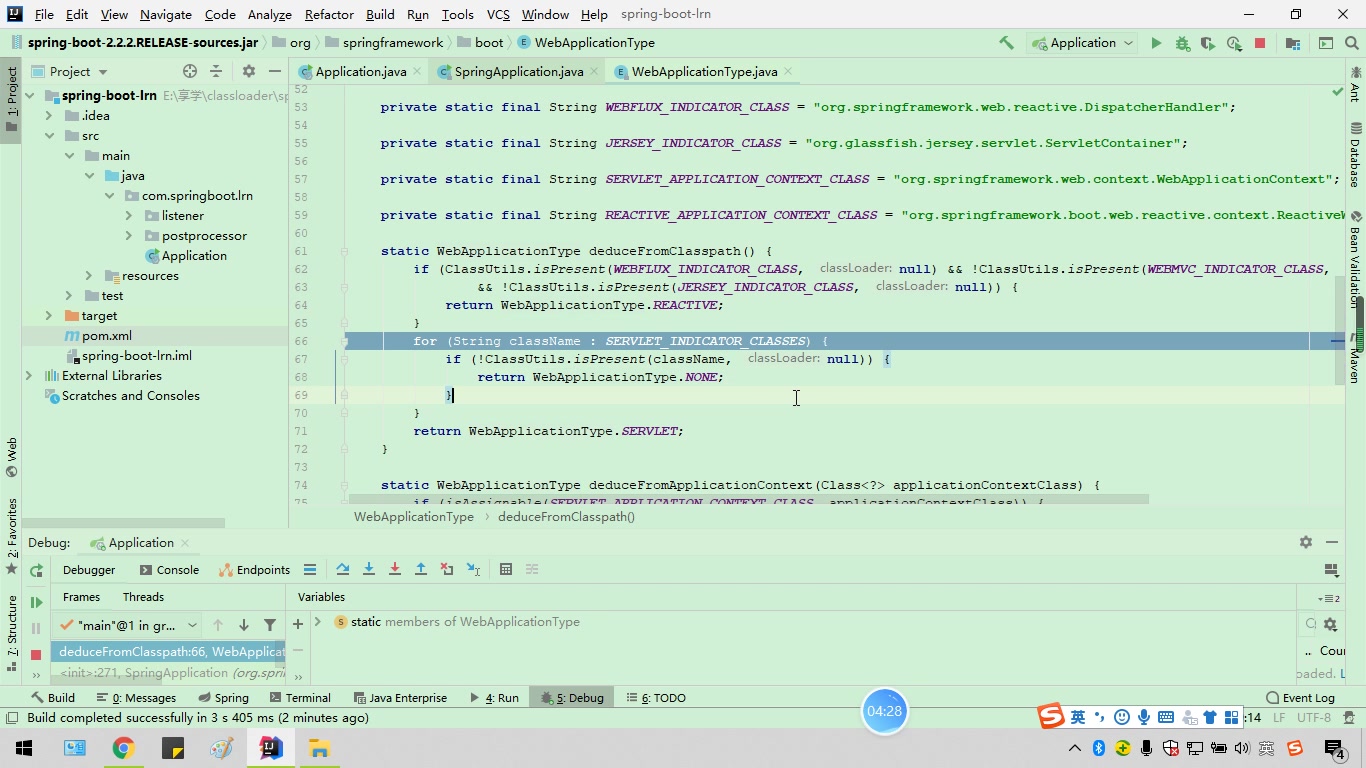Open the Event Log
1366x768 pixels.
click(1300, 698)
